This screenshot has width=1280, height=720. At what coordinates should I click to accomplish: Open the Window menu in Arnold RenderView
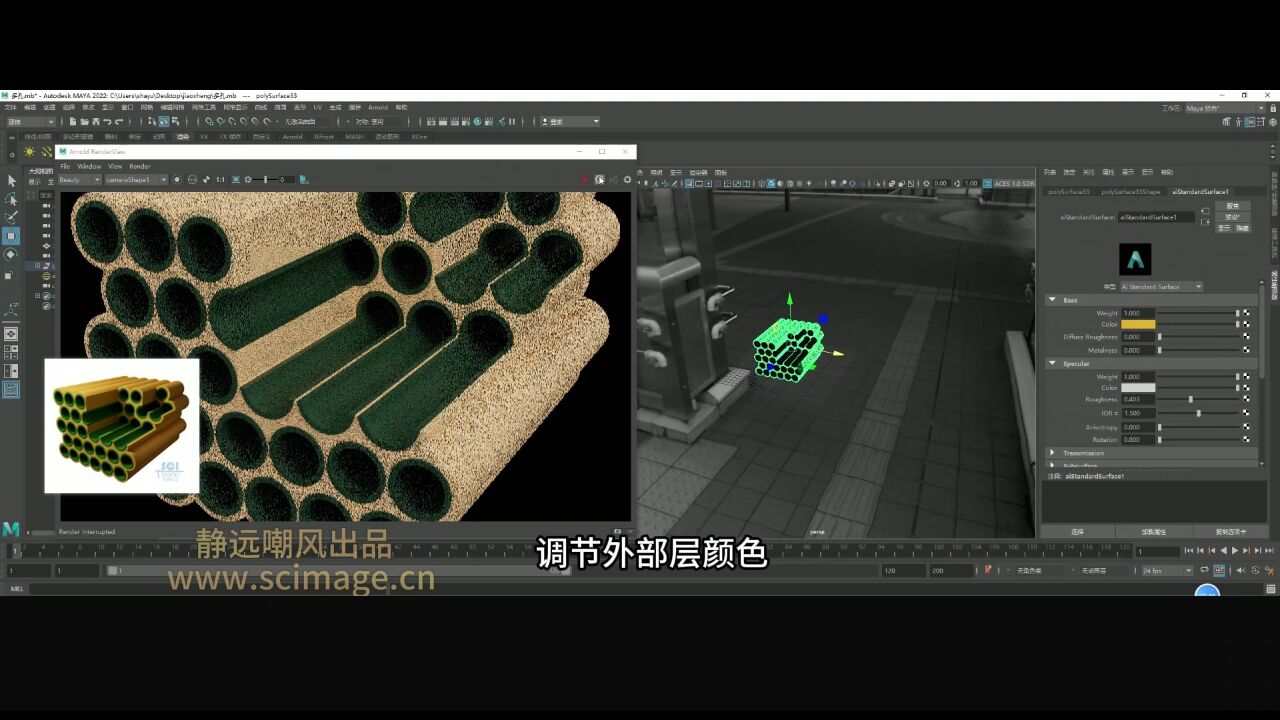point(89,166)
